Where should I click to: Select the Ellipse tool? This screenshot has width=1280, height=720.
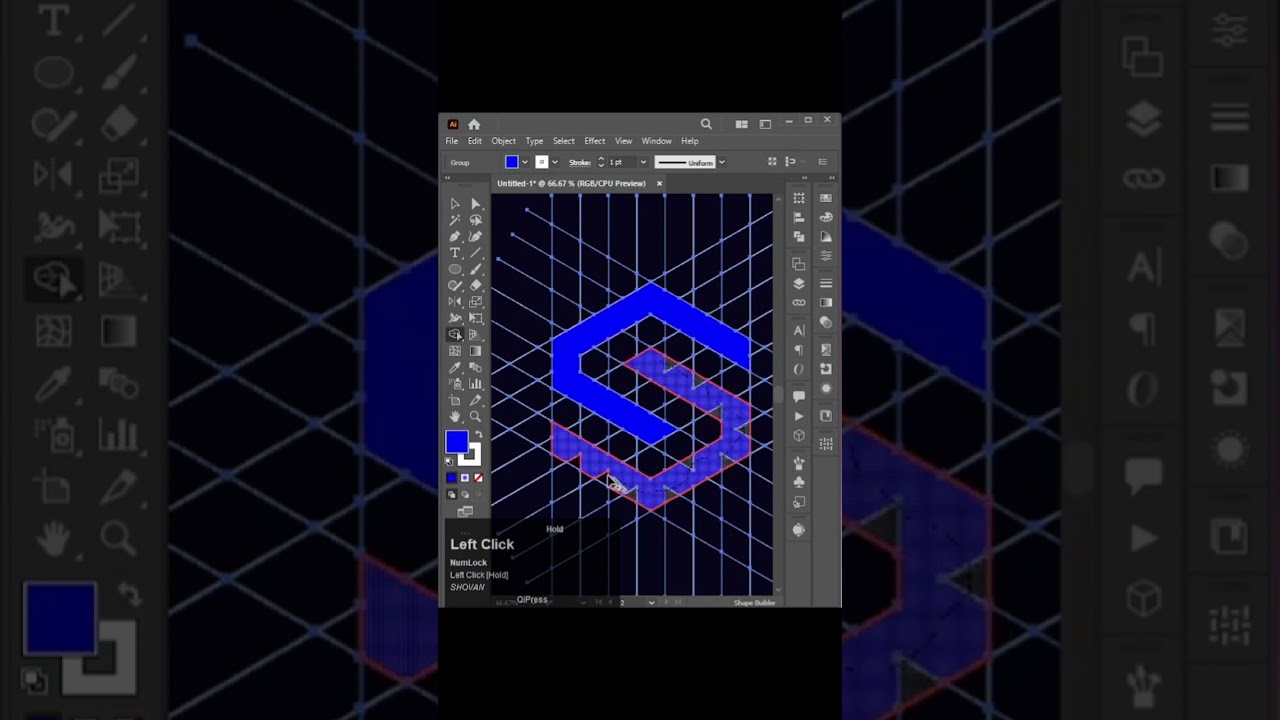(455, 269)
